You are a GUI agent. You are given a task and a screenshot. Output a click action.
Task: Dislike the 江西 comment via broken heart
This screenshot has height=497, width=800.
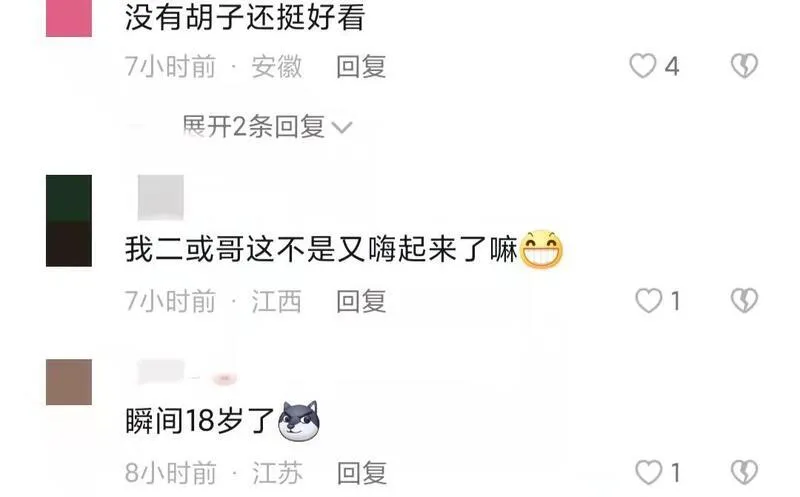coord(744,300)
